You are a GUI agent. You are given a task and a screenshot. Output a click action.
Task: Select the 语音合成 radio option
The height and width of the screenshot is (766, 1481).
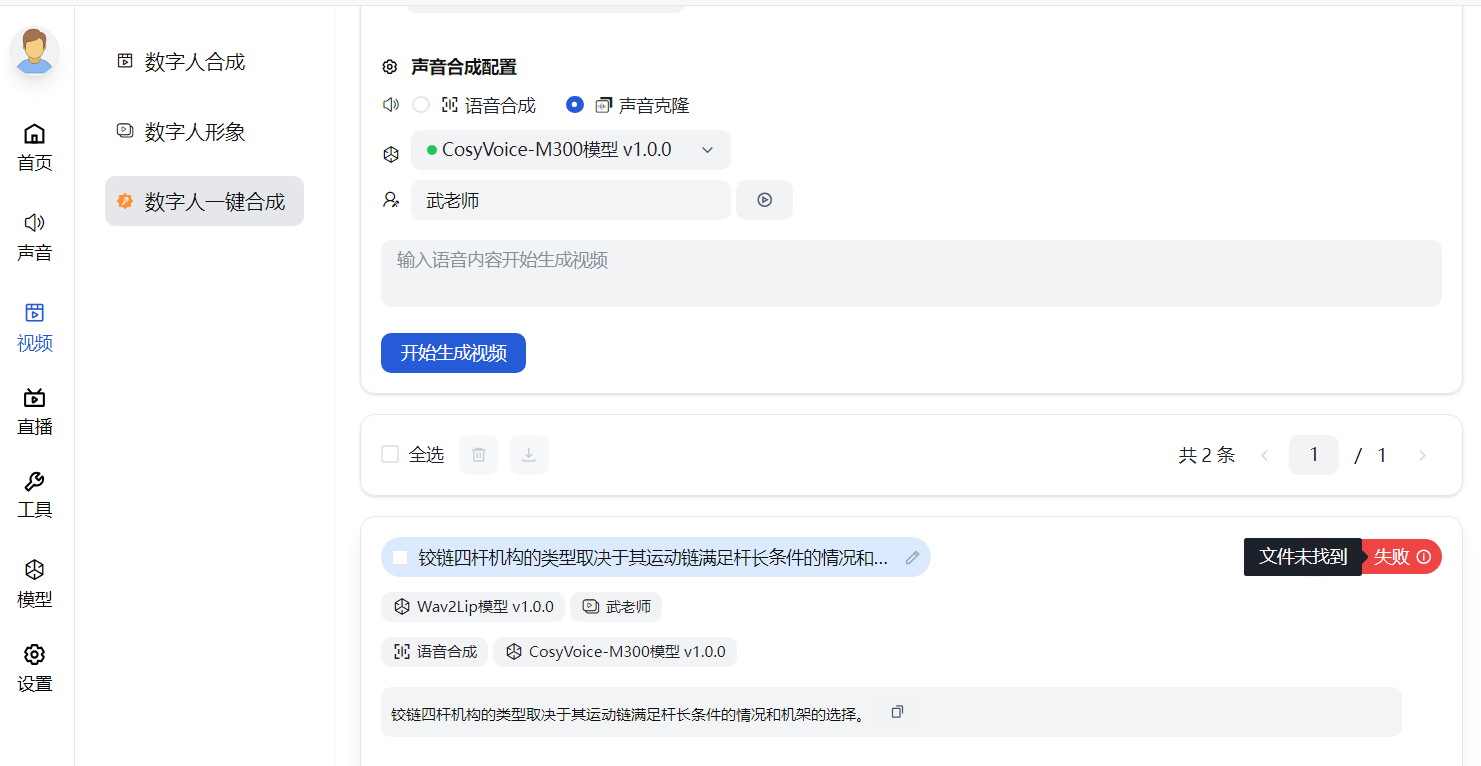coord(421,105)
